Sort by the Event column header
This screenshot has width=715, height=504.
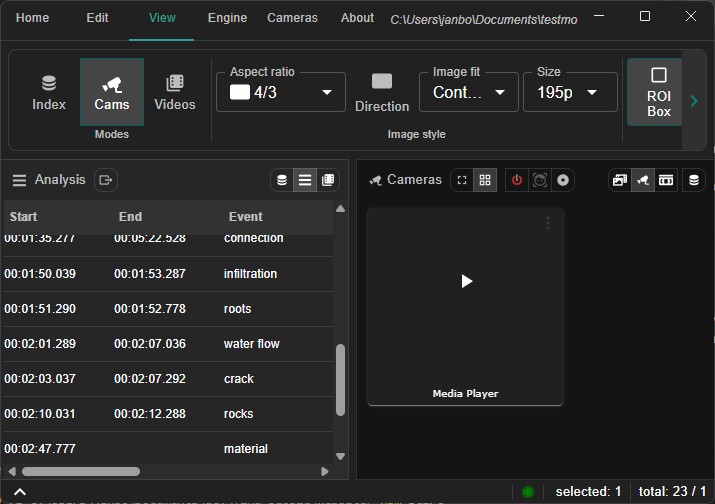pyautogui.click(x=245, y=217)
